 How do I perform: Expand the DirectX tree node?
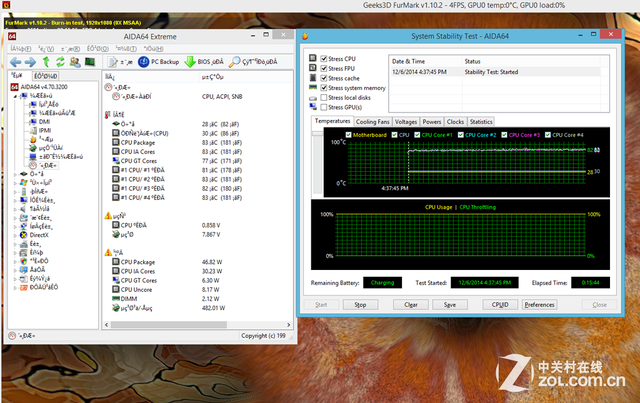tap(16, 235)
